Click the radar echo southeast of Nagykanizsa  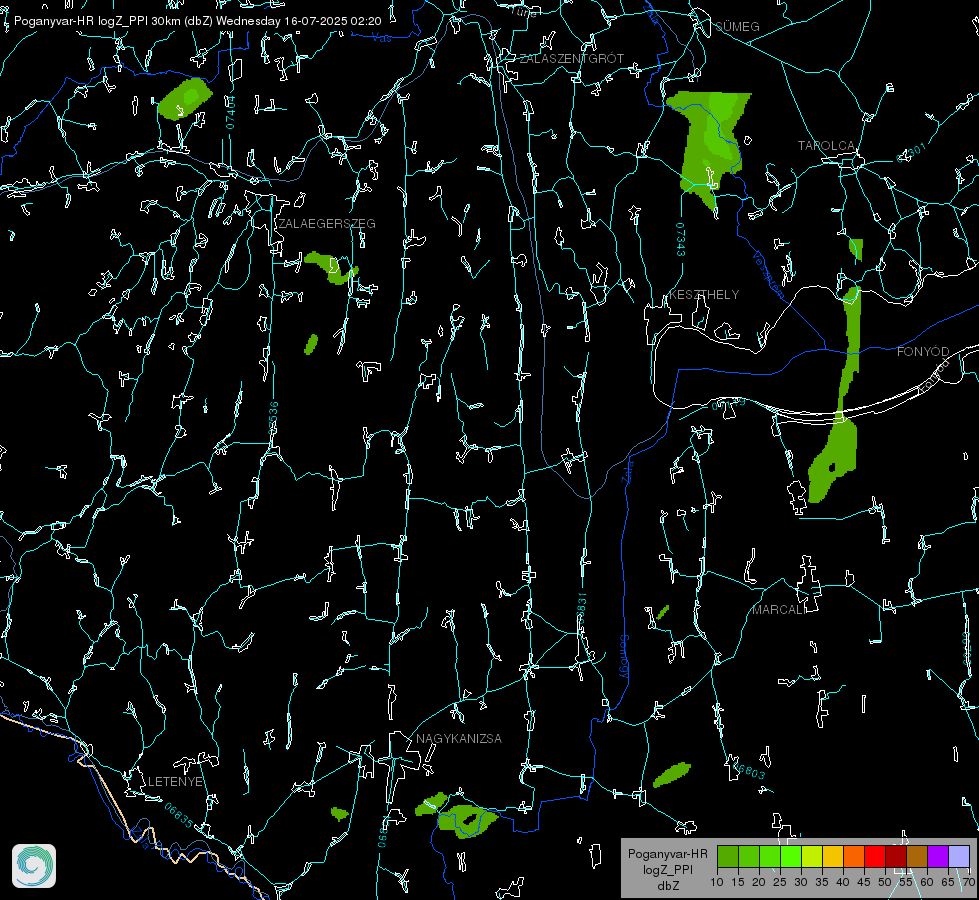coord(467,821)
